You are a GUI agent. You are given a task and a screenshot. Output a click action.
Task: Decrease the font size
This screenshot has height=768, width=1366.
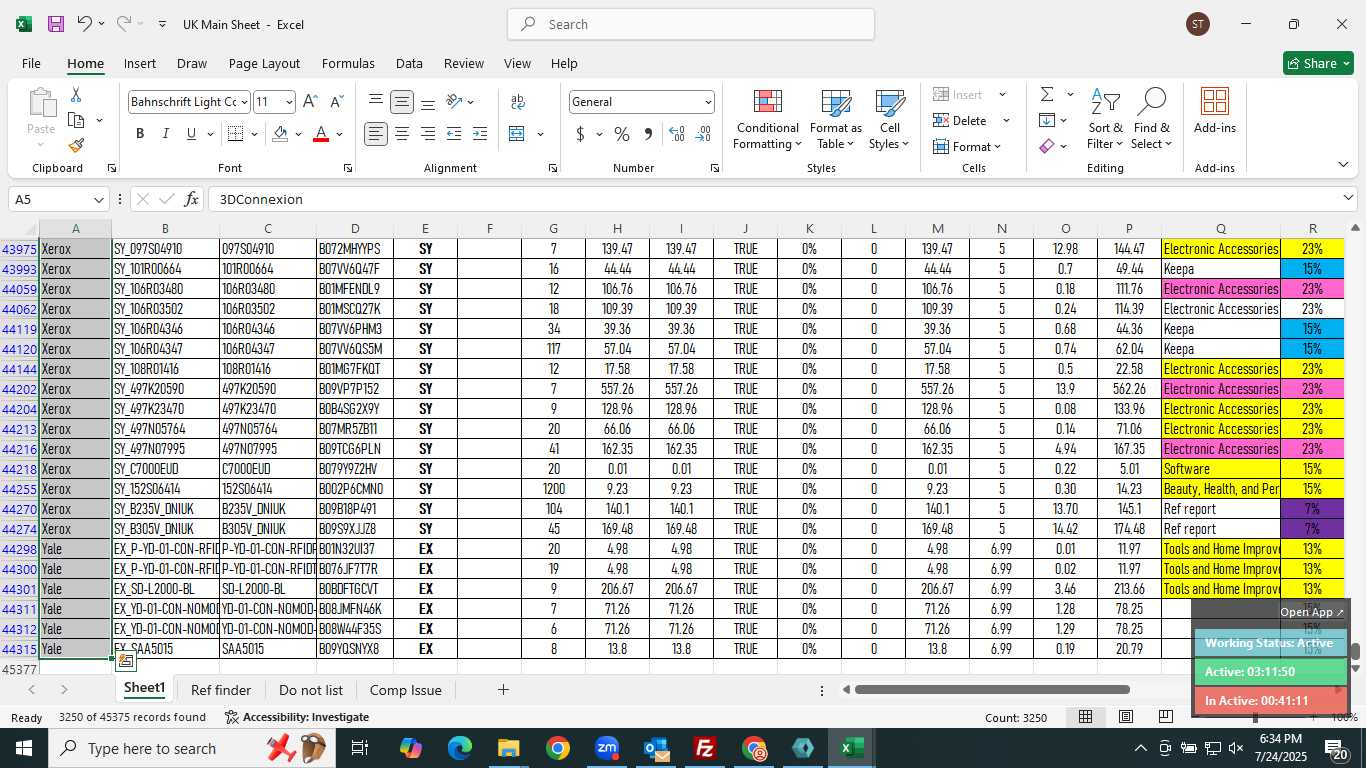tap(336, 102)
